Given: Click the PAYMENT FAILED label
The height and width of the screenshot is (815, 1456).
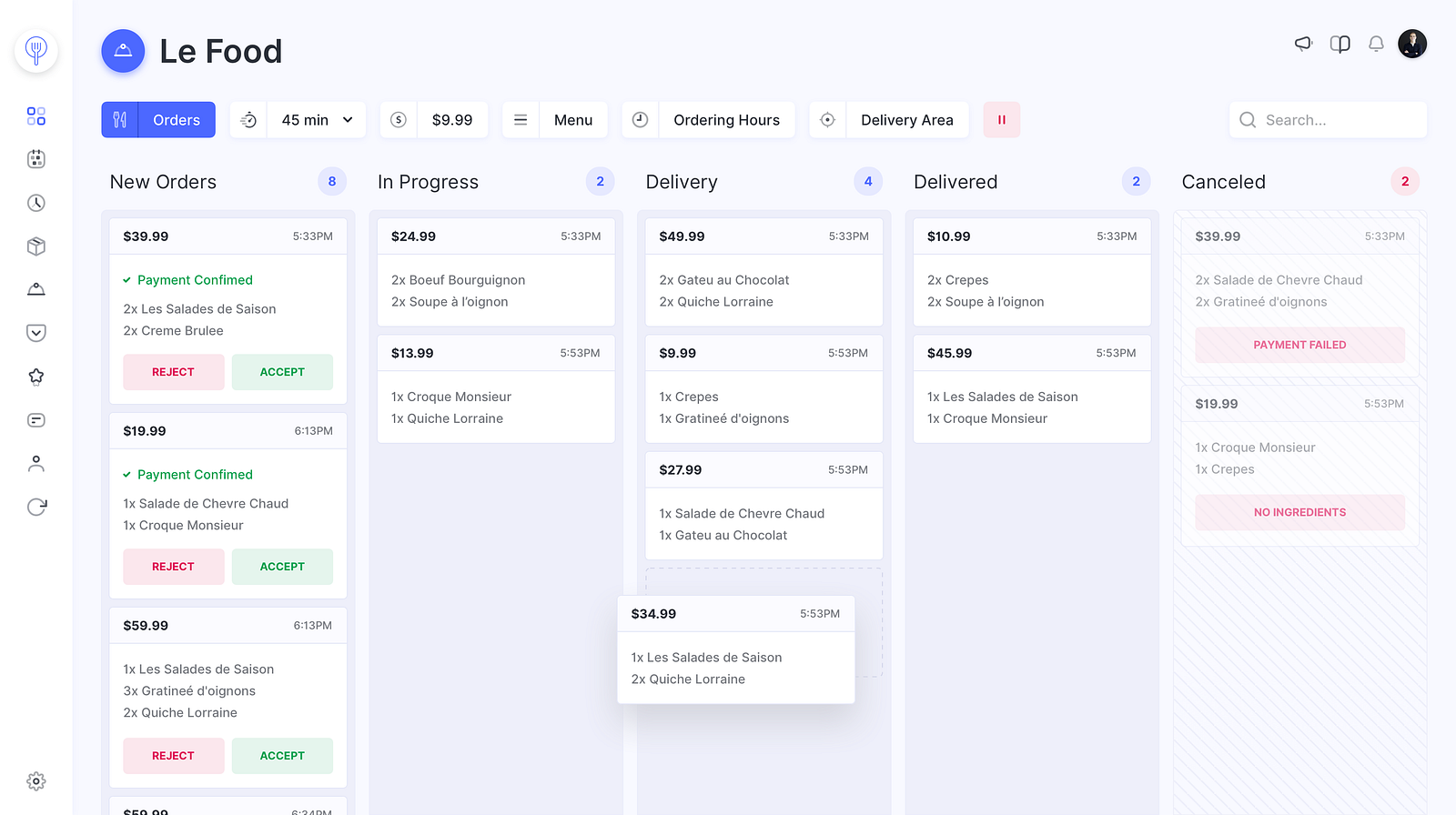Looking at the screenshot, I should 1299,345.
